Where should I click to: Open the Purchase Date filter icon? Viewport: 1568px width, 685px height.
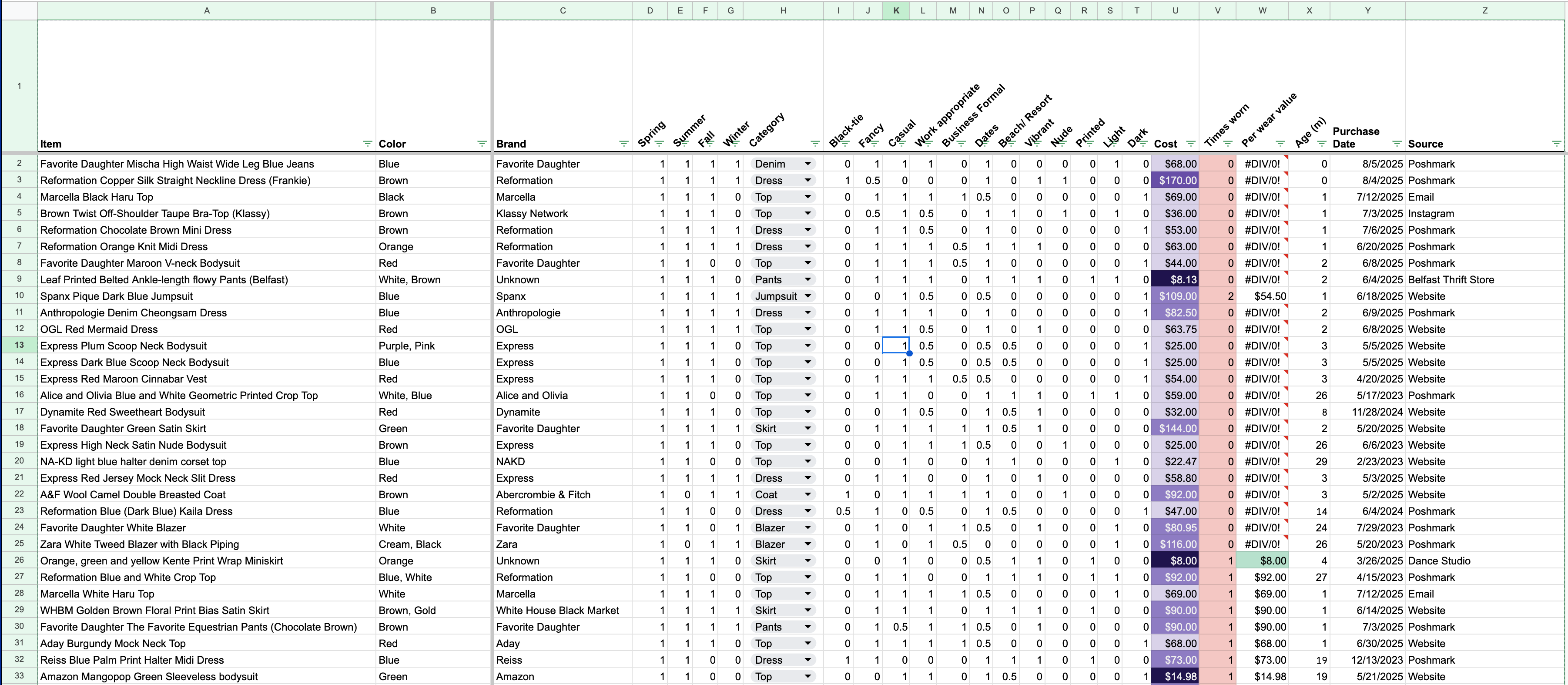coord(1397,144)
